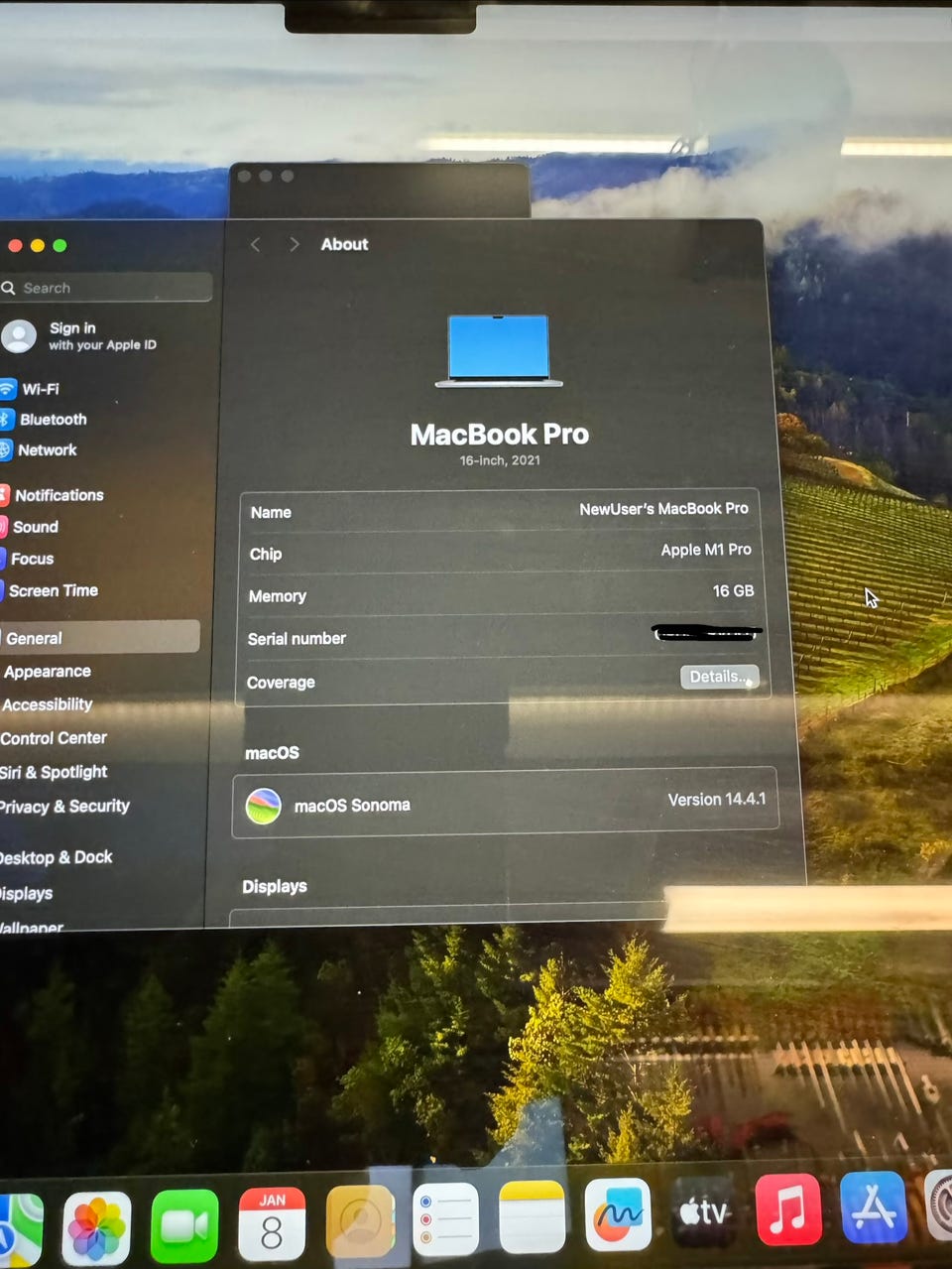Open Desktop & Dock settings

[56, 857]
